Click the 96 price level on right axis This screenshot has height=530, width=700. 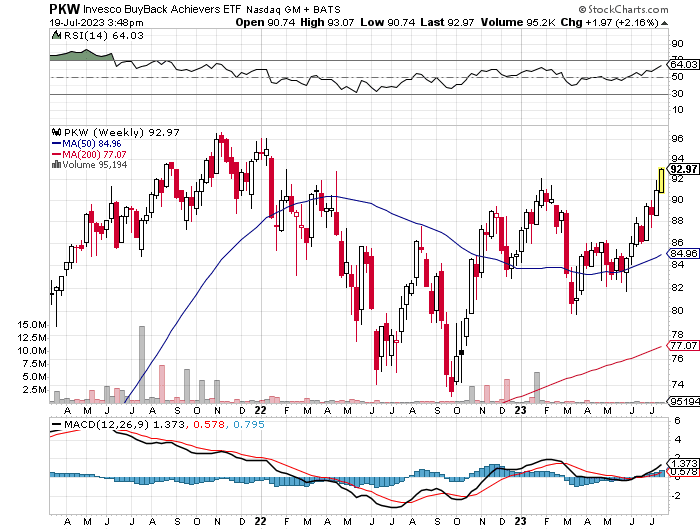tap(677, 138)
